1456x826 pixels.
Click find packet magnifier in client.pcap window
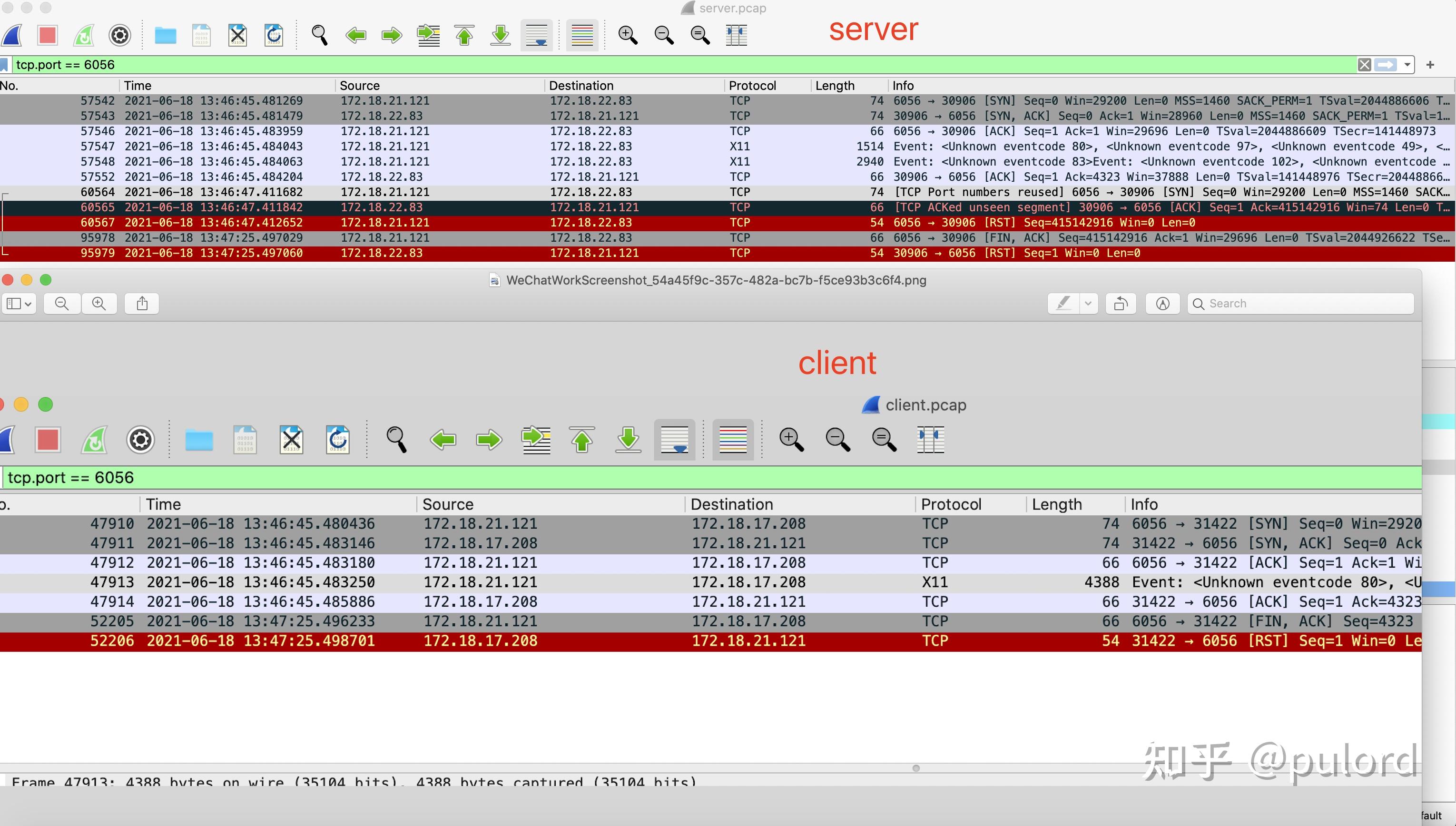(x=396, y=440)
